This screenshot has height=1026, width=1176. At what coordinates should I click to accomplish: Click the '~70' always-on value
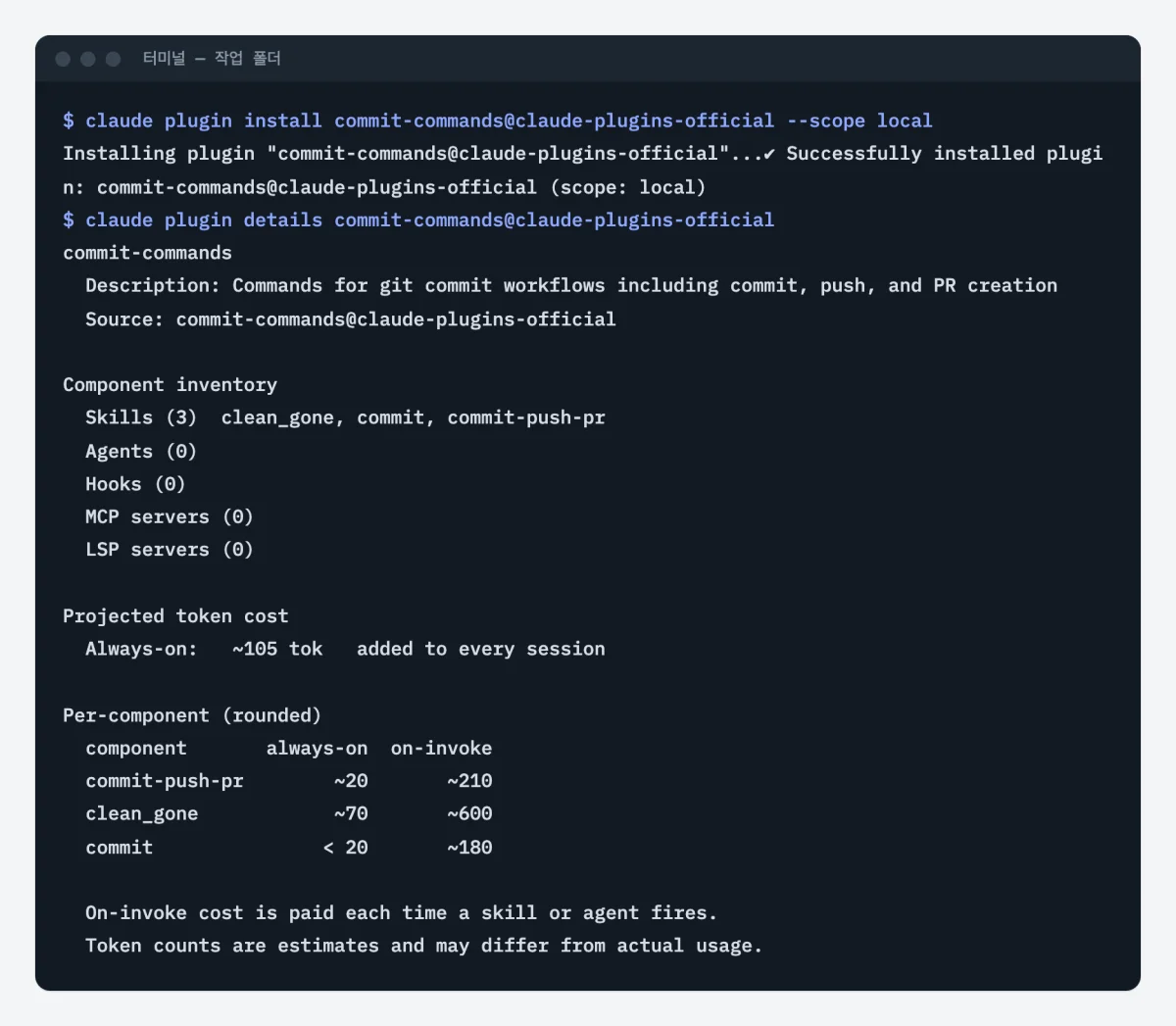click(351, 814)
